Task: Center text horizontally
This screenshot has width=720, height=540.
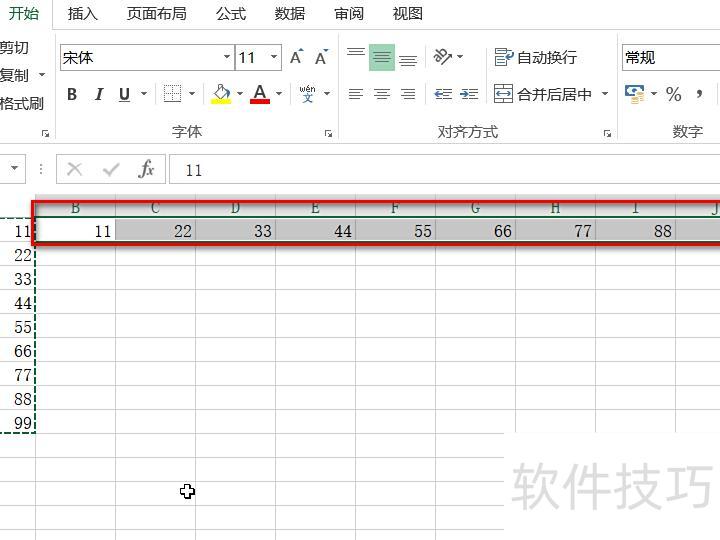Action: 382,94
